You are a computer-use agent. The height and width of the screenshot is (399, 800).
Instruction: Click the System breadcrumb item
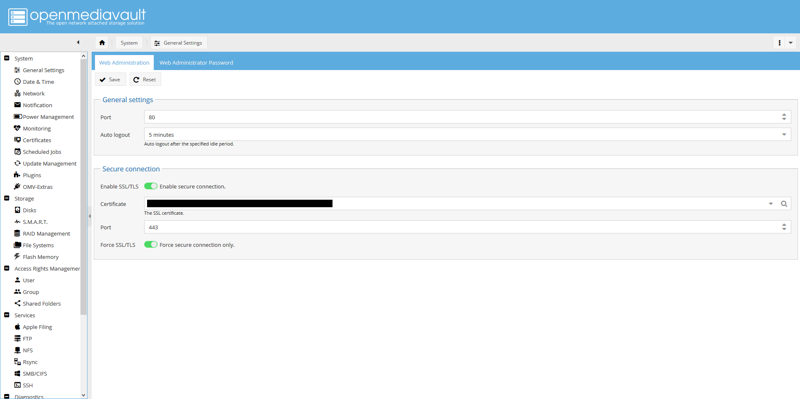coord(129,43)
